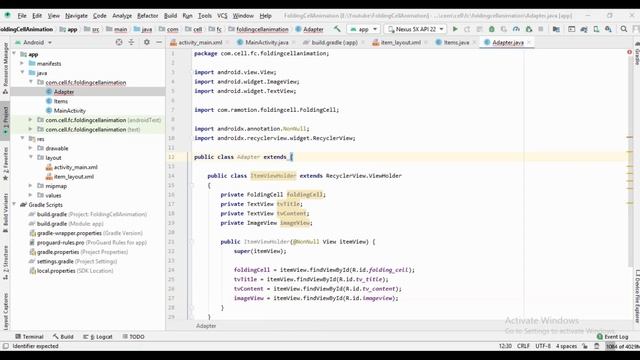Screen dimensions: 640x360
Task: Click Collapse All icon in the Project panel
Action: pyautogui.click(x=131, y=42)
